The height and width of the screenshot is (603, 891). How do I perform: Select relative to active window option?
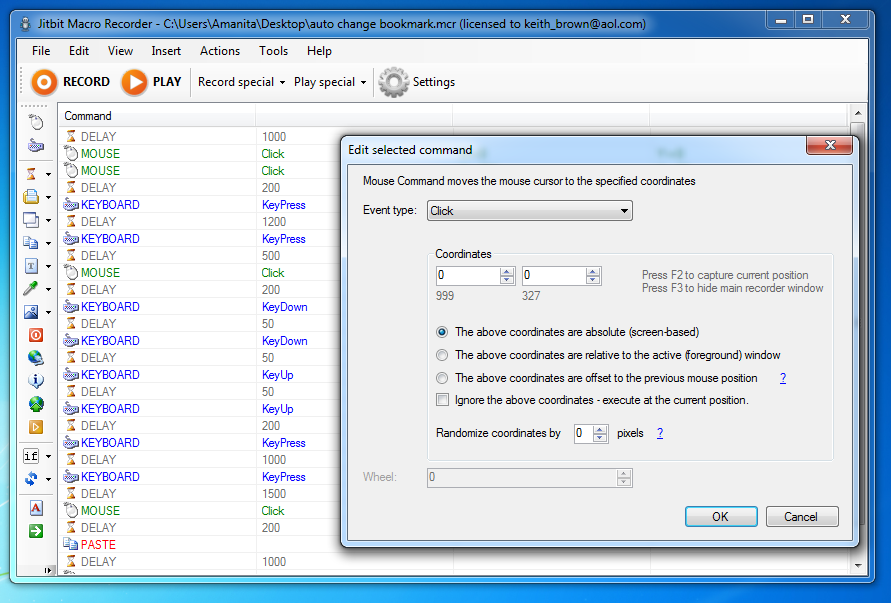pos(442,355)
